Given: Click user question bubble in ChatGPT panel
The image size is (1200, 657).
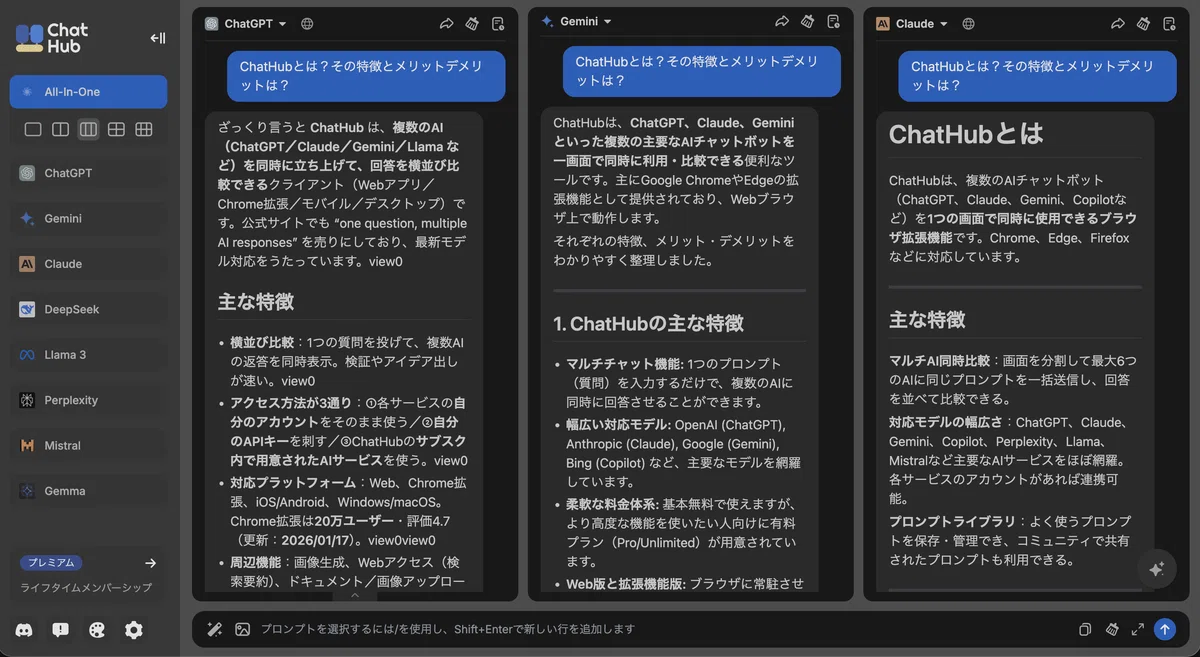Looking at the screenshot, I should (366, 76).
